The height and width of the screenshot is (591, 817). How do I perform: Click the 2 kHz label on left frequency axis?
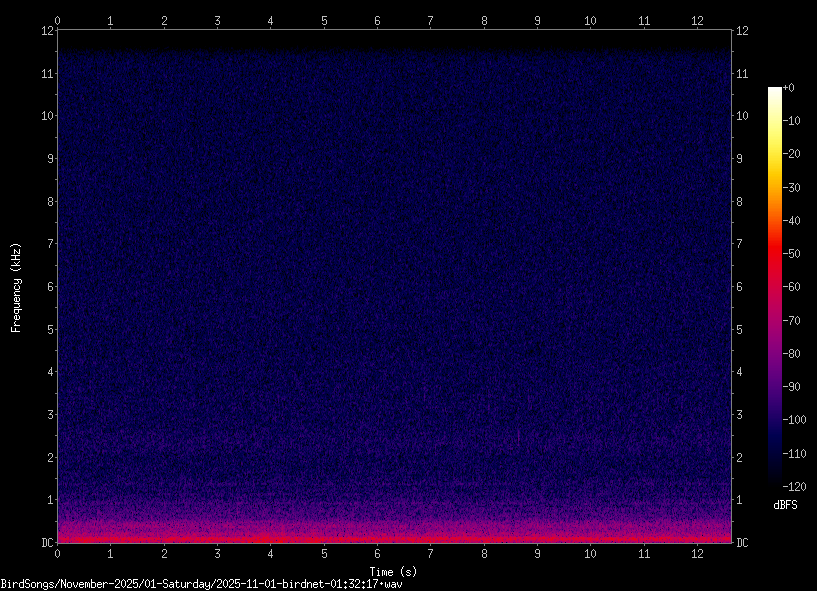point(45,458)
